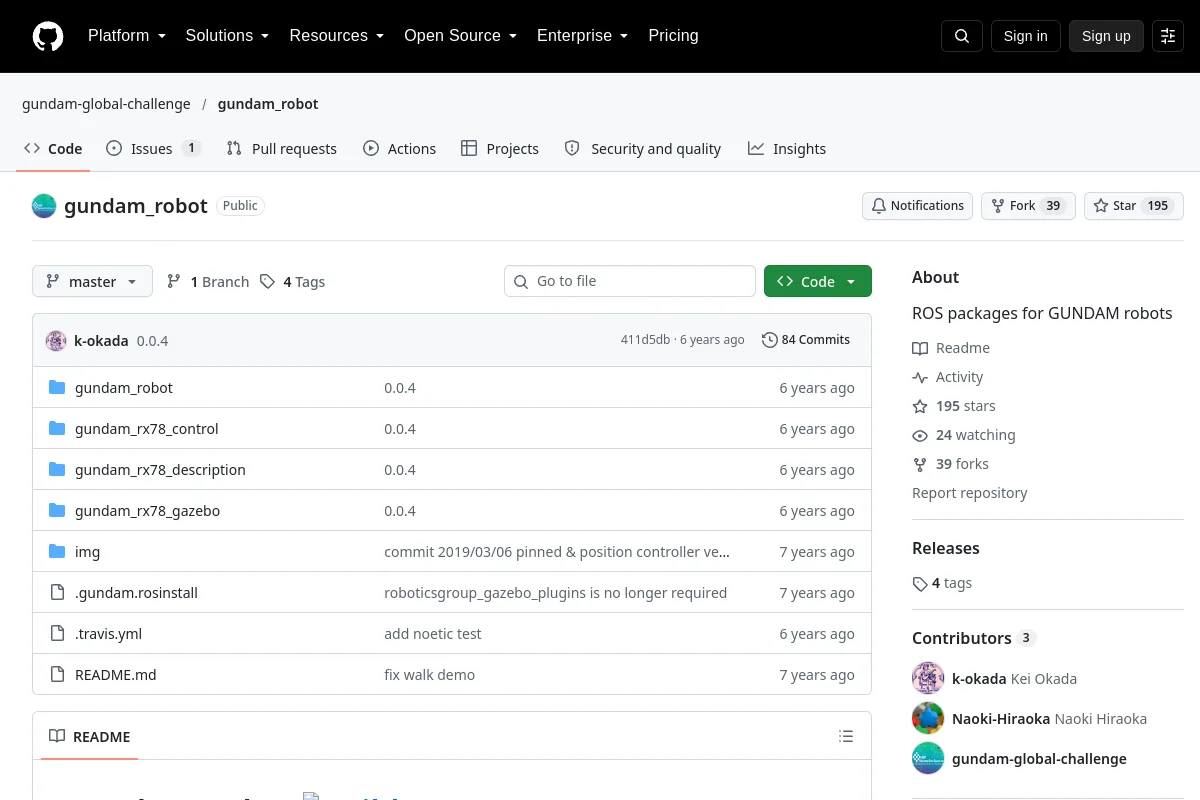Click k-okada's contributor avatar in sidebar
Viewport: 1200px width, 800px height.
point(928,679)
